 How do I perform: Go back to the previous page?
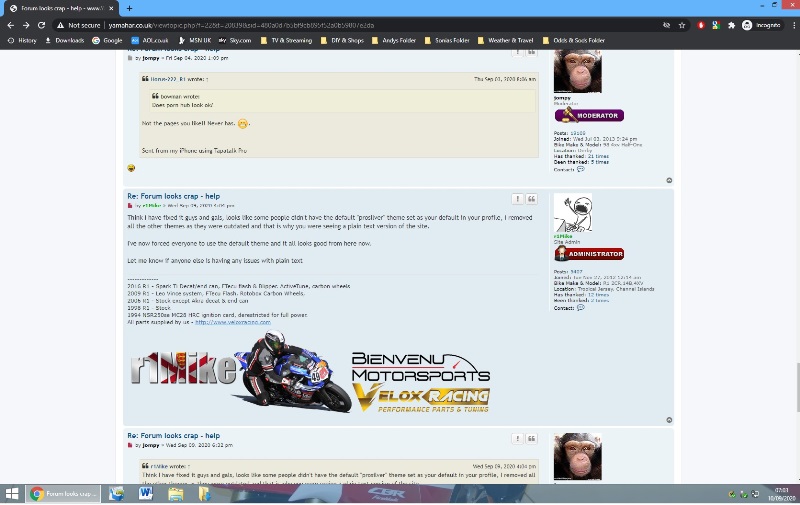[11, 25]
